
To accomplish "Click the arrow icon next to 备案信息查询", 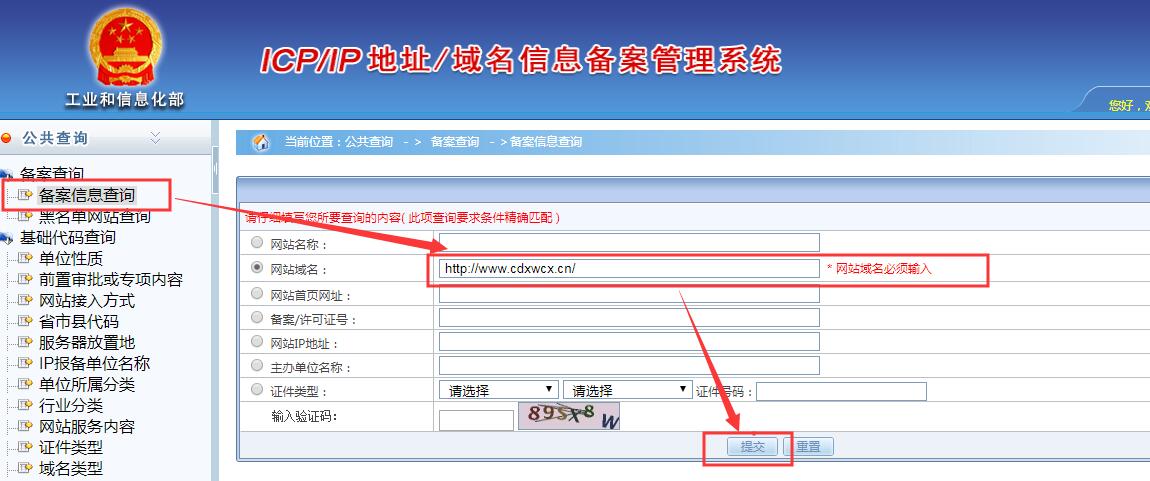I will pos(26,196).
